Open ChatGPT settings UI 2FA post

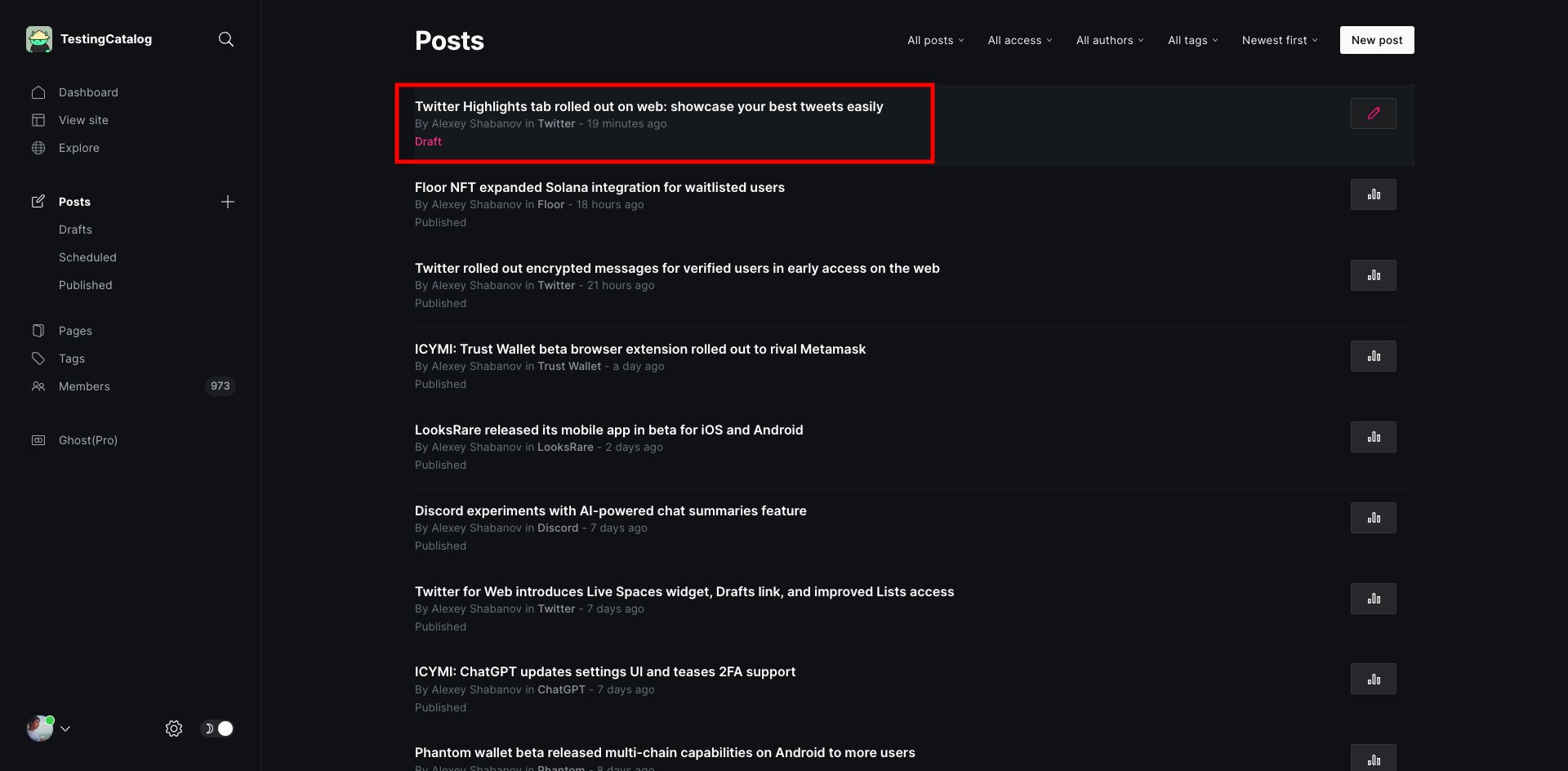[605, 671]
